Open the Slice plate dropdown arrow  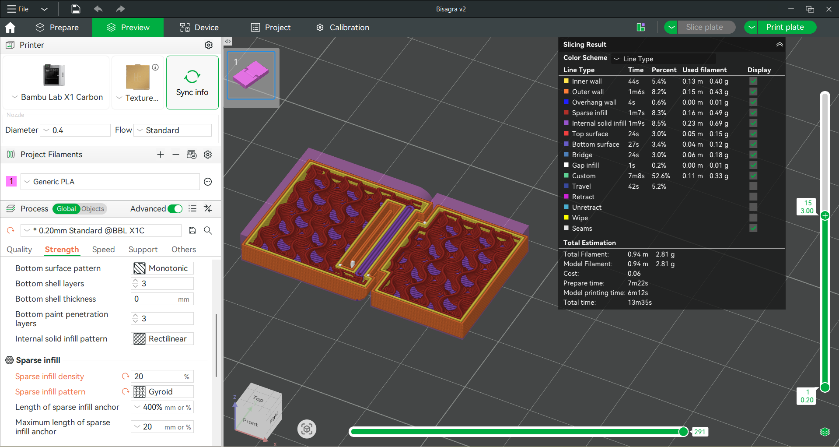671,27
